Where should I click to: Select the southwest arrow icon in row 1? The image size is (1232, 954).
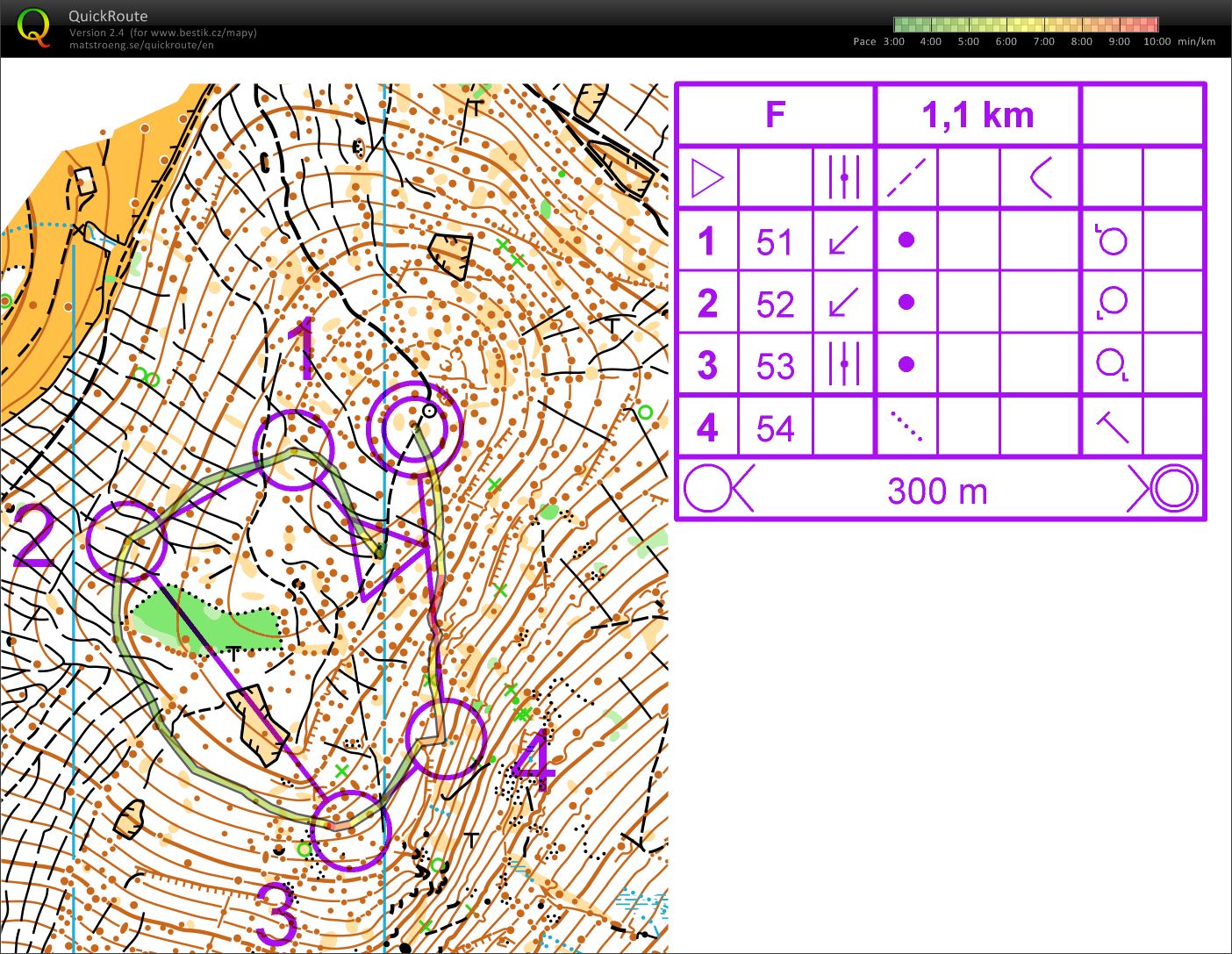843,240
